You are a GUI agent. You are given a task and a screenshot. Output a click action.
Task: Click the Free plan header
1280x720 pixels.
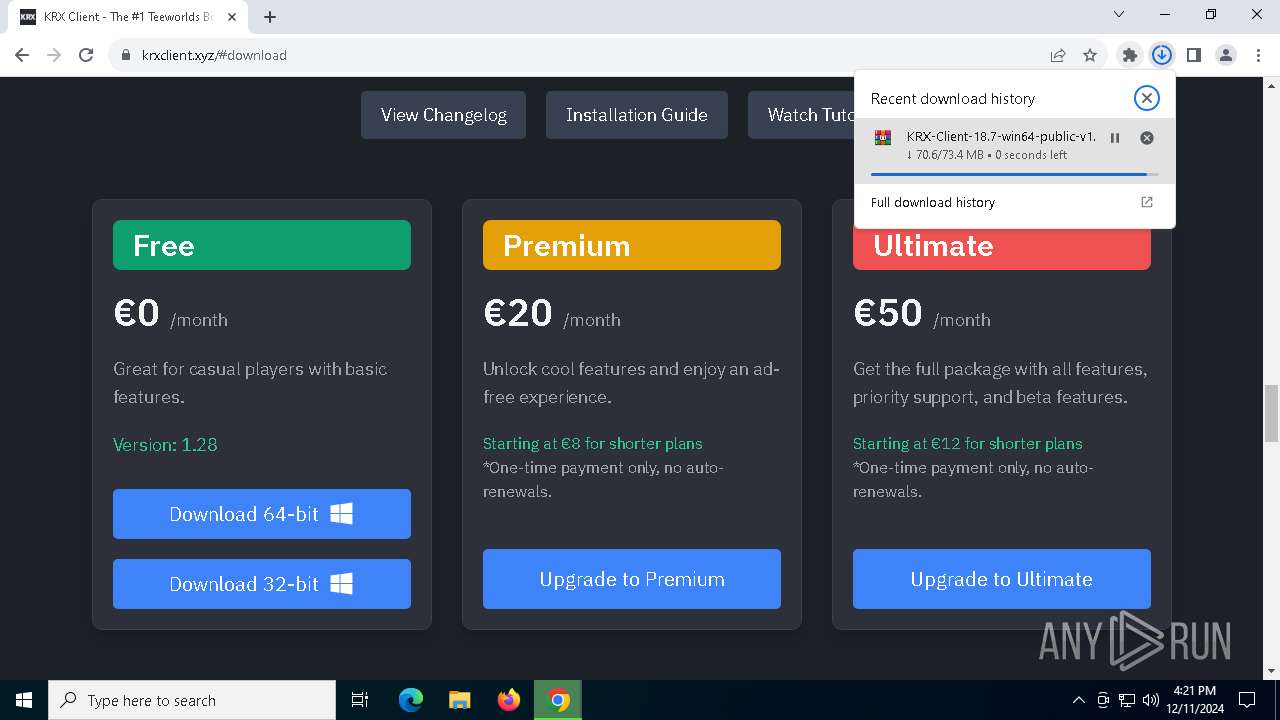pos(262,245)
